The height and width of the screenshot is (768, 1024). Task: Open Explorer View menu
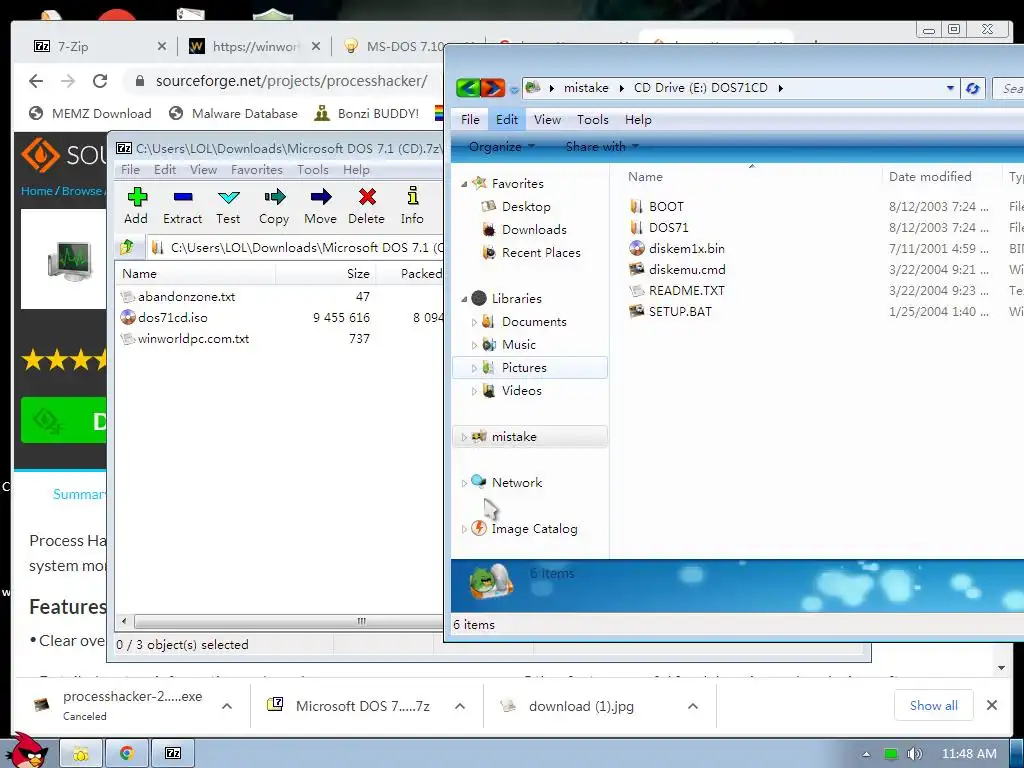(547, 120)
